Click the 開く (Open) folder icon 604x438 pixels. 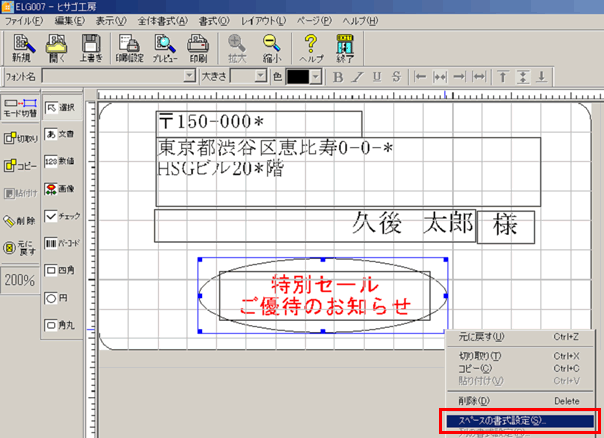point(56,46)
